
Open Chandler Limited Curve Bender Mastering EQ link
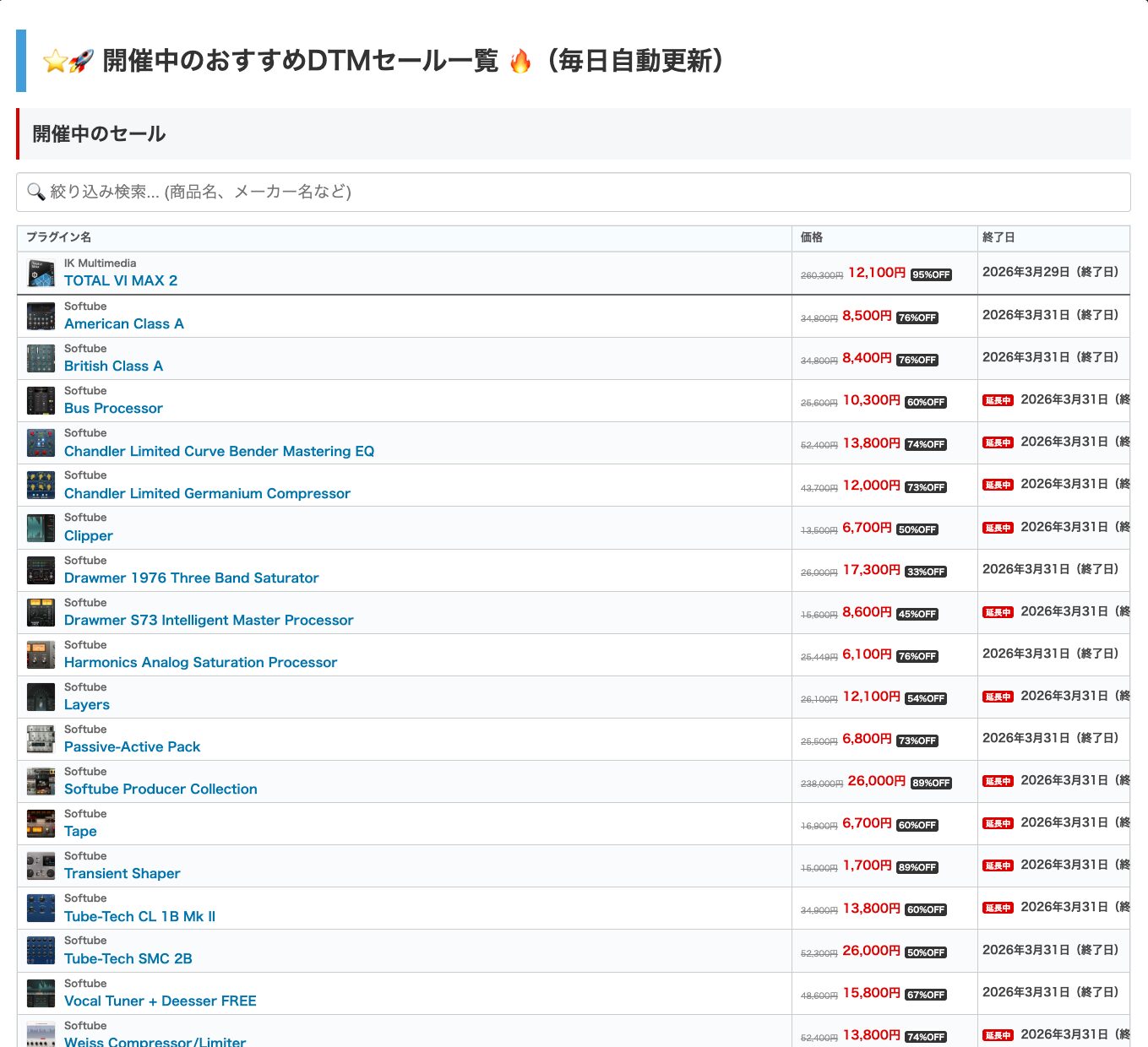(x=219, y=452)
